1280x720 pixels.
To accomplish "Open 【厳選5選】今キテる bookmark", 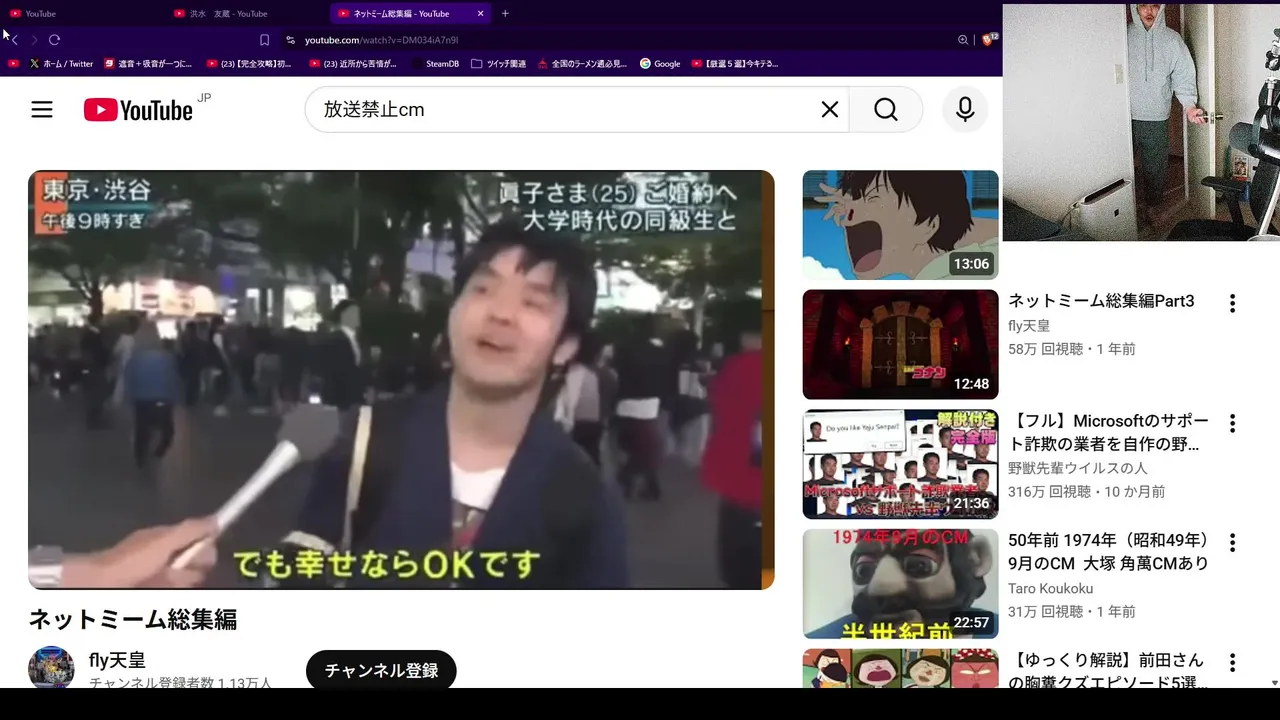I will 734,63.
